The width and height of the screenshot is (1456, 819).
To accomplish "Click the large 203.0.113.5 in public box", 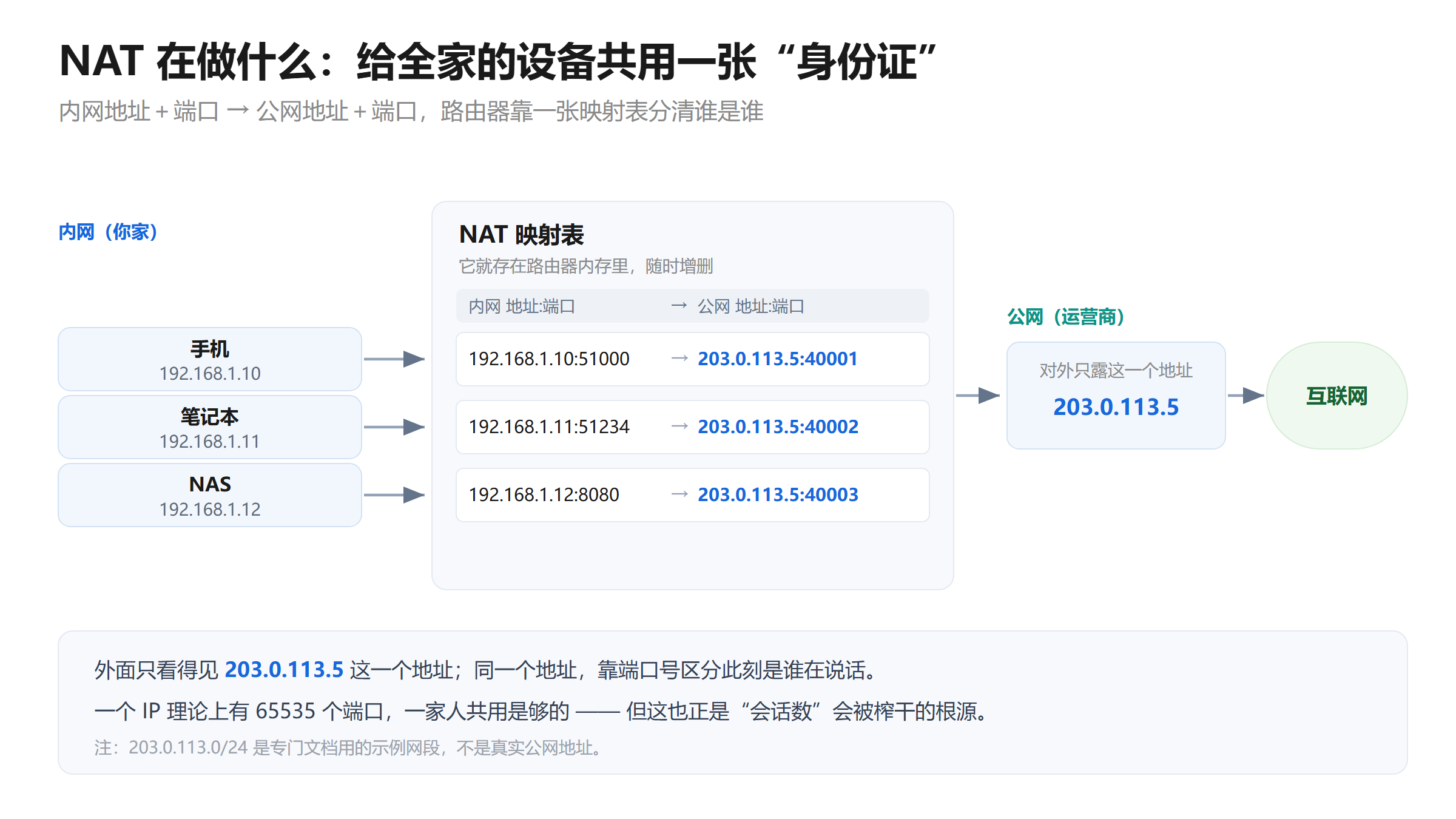I will [x=1116, y=407].
